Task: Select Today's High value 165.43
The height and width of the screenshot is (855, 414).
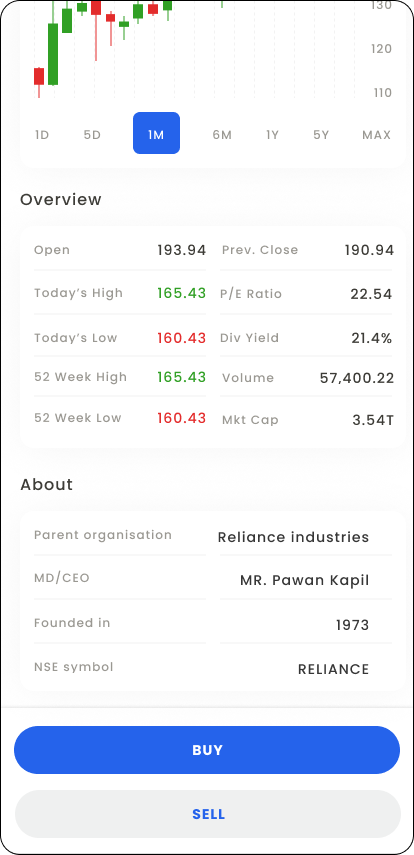Action: tap(182, 293)
